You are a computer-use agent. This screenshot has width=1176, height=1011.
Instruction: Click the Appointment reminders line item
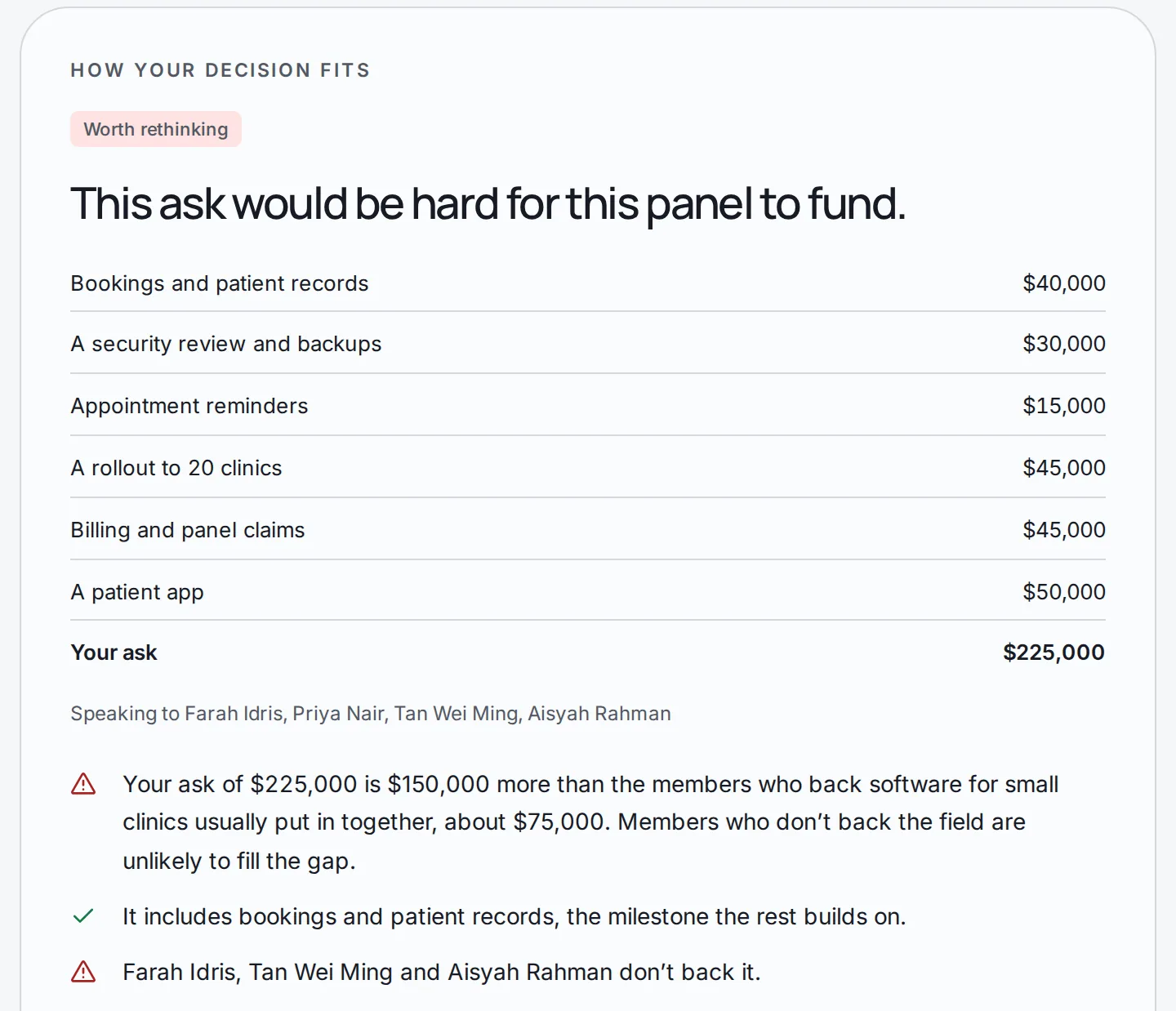coord(588,406)
